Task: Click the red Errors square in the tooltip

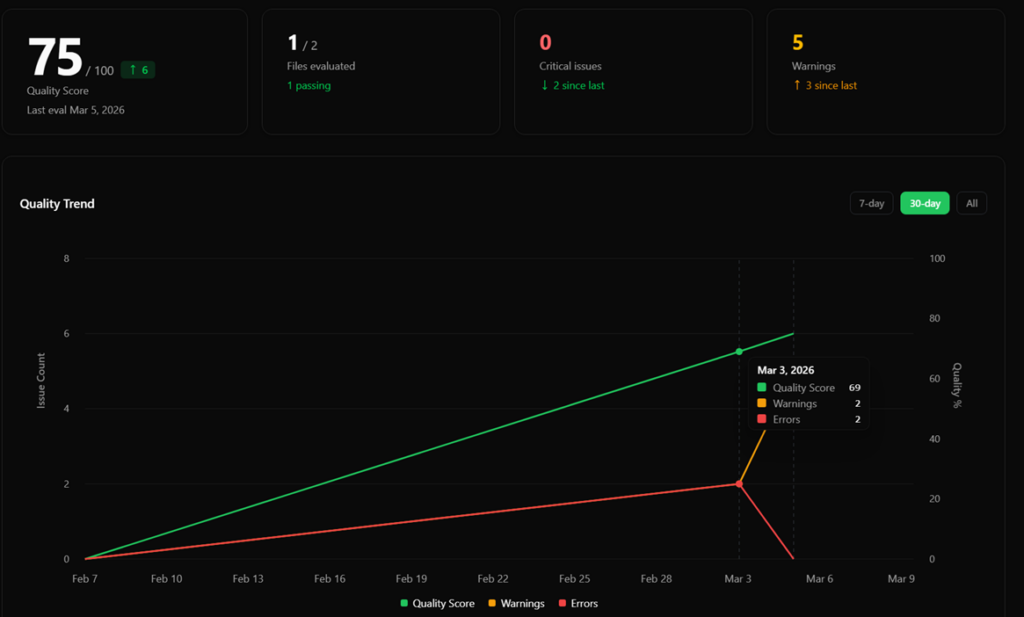Action: (762, 420)
